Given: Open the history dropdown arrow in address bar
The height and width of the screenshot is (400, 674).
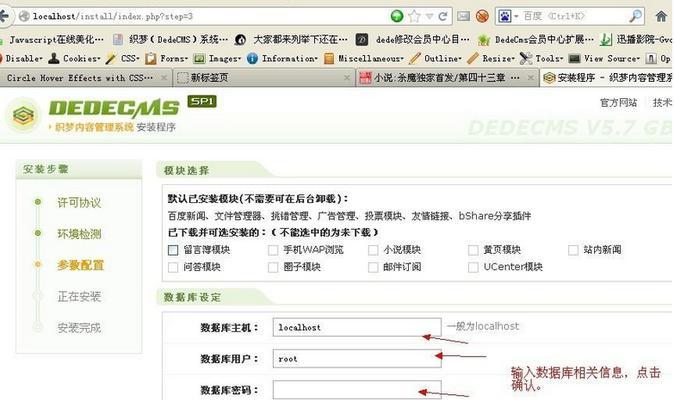Looking at the screenshot, I should (429, 16).
